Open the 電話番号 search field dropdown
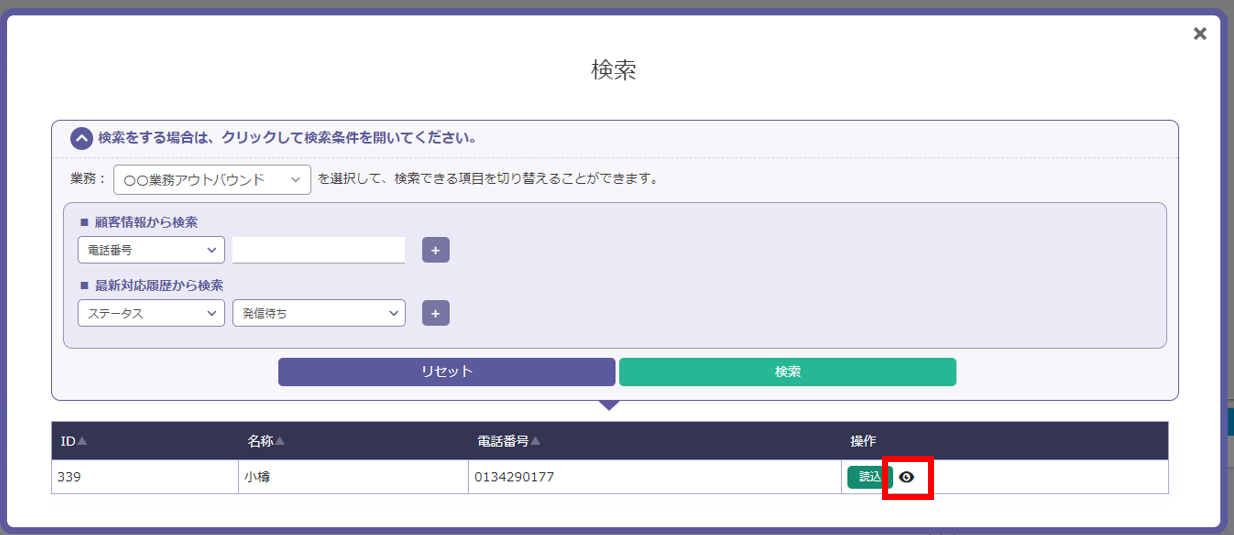Screen dimensions: 1234x535 coord(151,250)
